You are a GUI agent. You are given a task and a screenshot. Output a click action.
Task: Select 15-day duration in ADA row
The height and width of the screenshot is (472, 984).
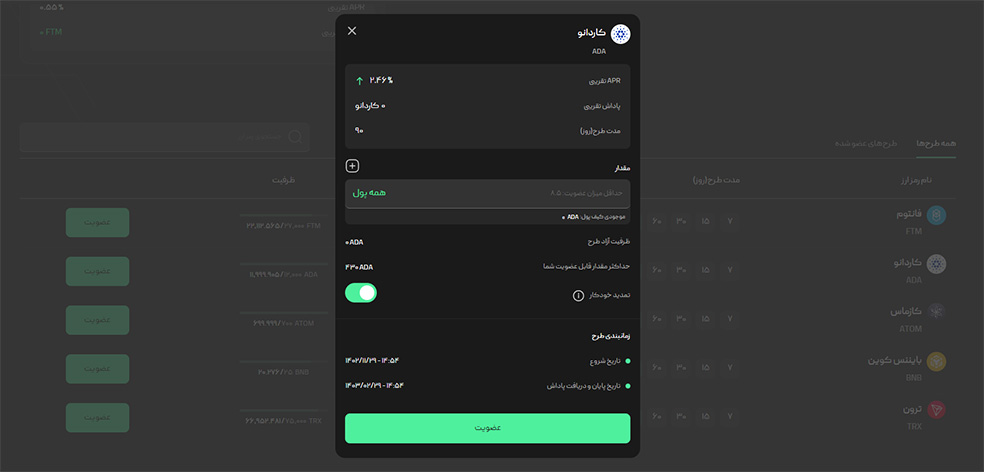click(705, 270)
